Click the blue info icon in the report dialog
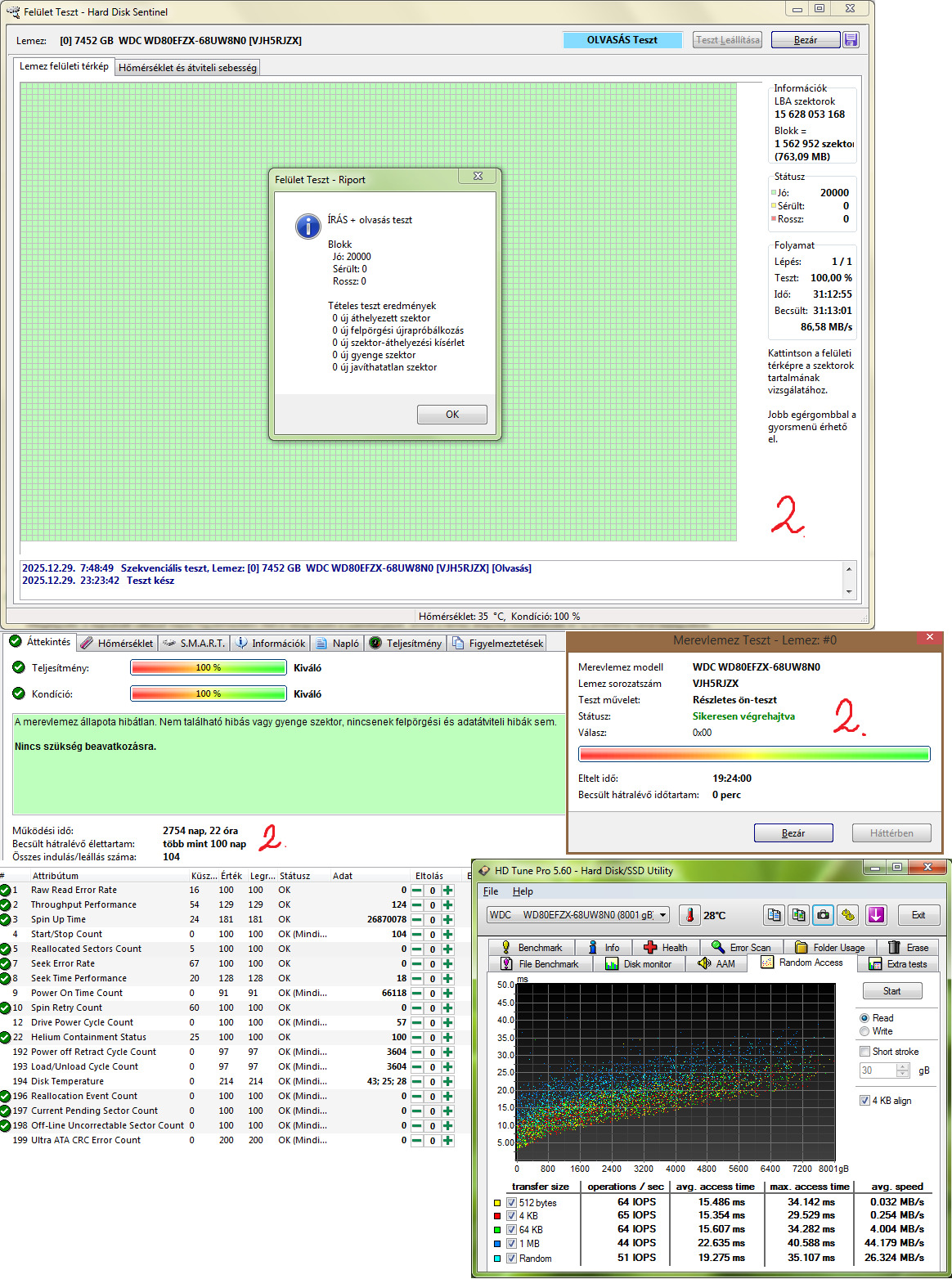 [308, 226]
